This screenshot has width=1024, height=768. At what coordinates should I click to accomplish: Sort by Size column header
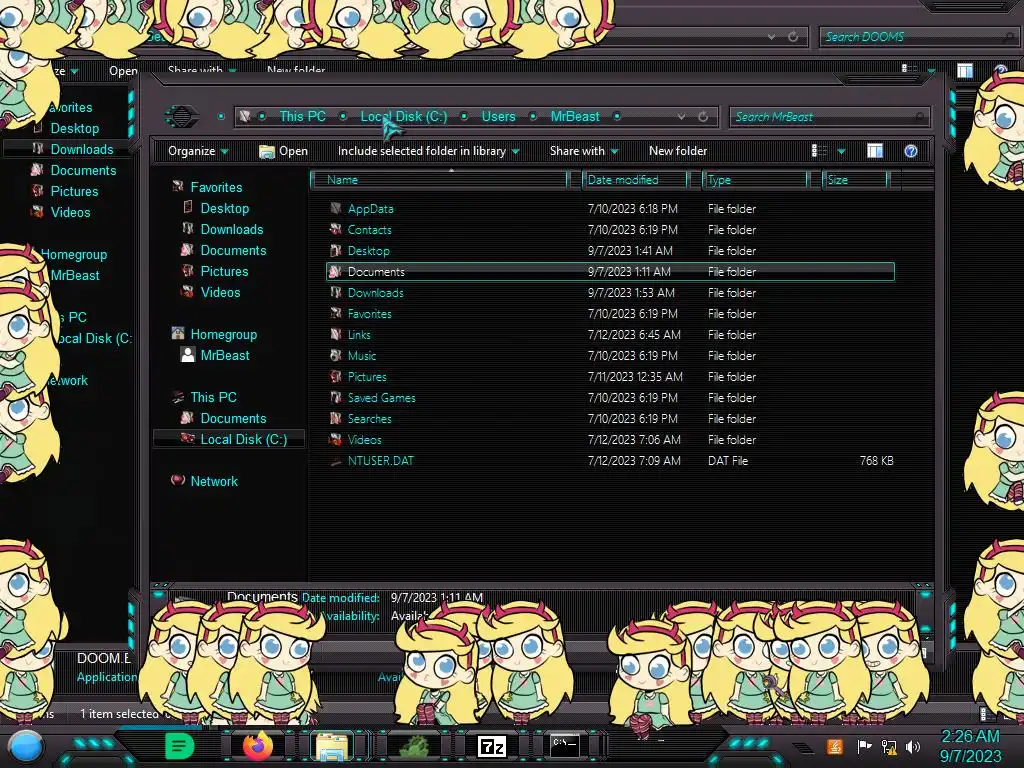tap(854, 180)
